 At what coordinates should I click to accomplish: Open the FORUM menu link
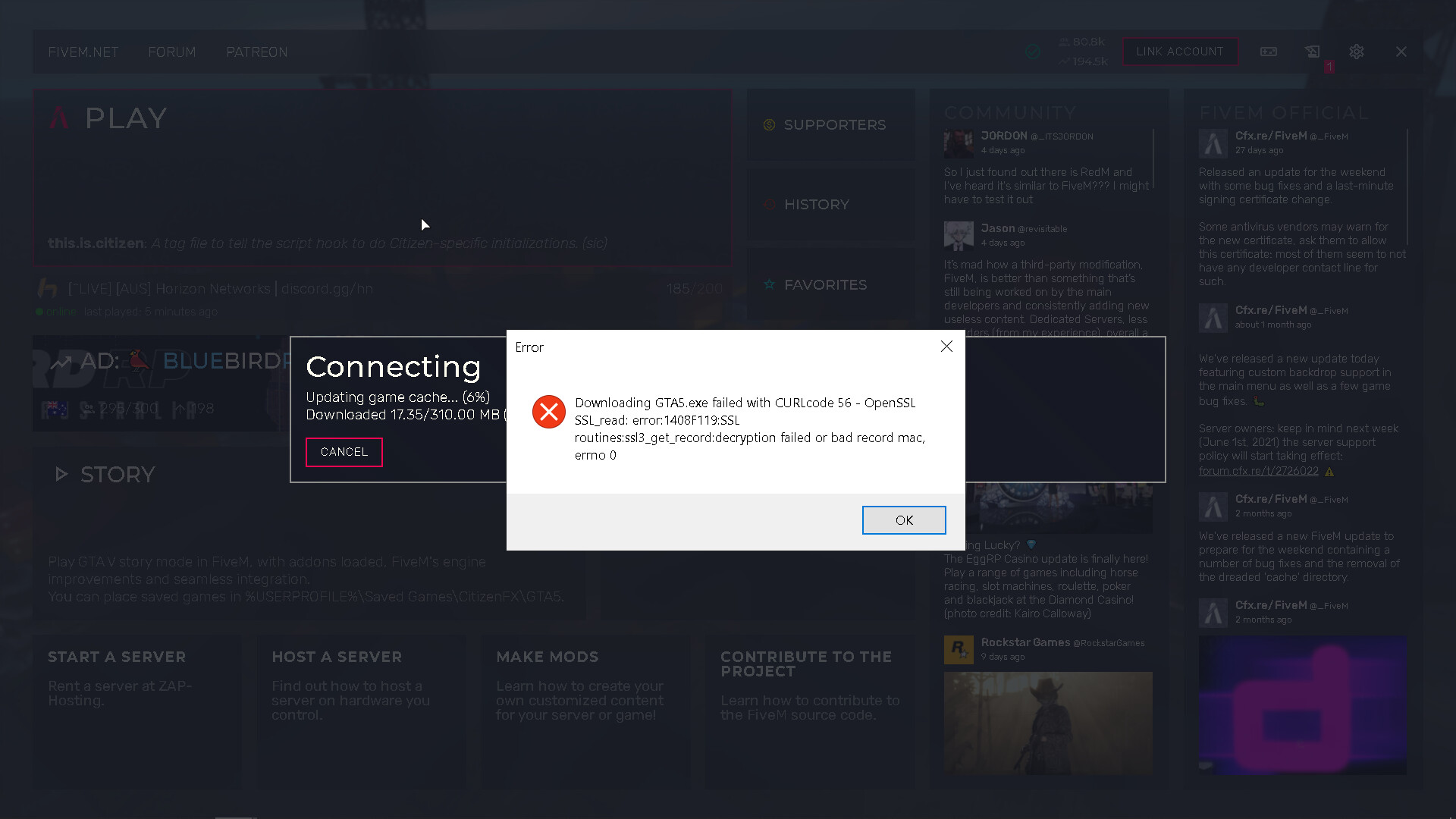171,52
